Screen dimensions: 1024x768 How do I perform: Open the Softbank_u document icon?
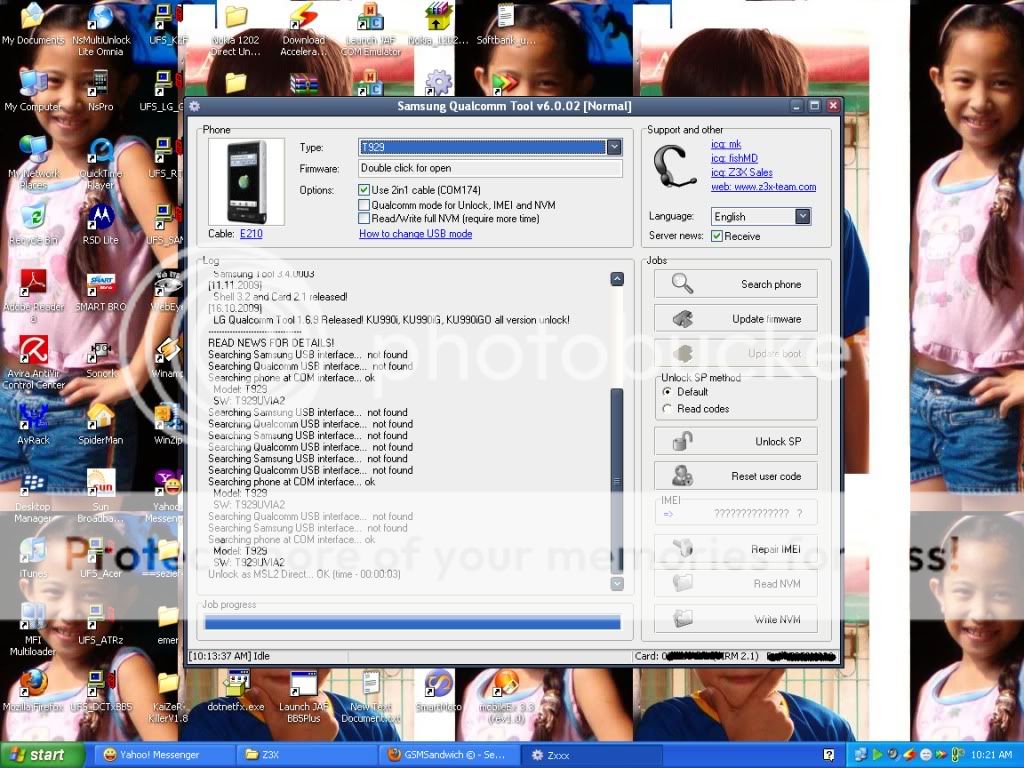[x=506, y=25]
